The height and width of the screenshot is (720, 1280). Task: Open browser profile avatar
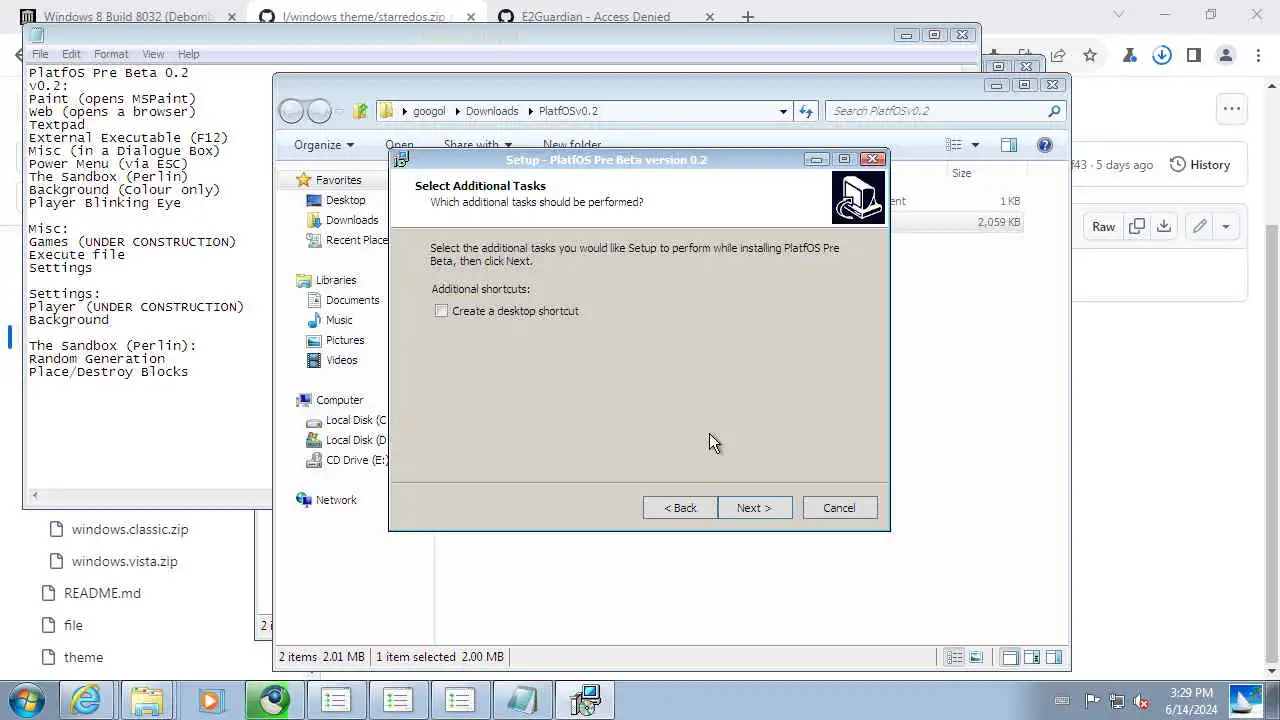click(x=1226, y=55)
